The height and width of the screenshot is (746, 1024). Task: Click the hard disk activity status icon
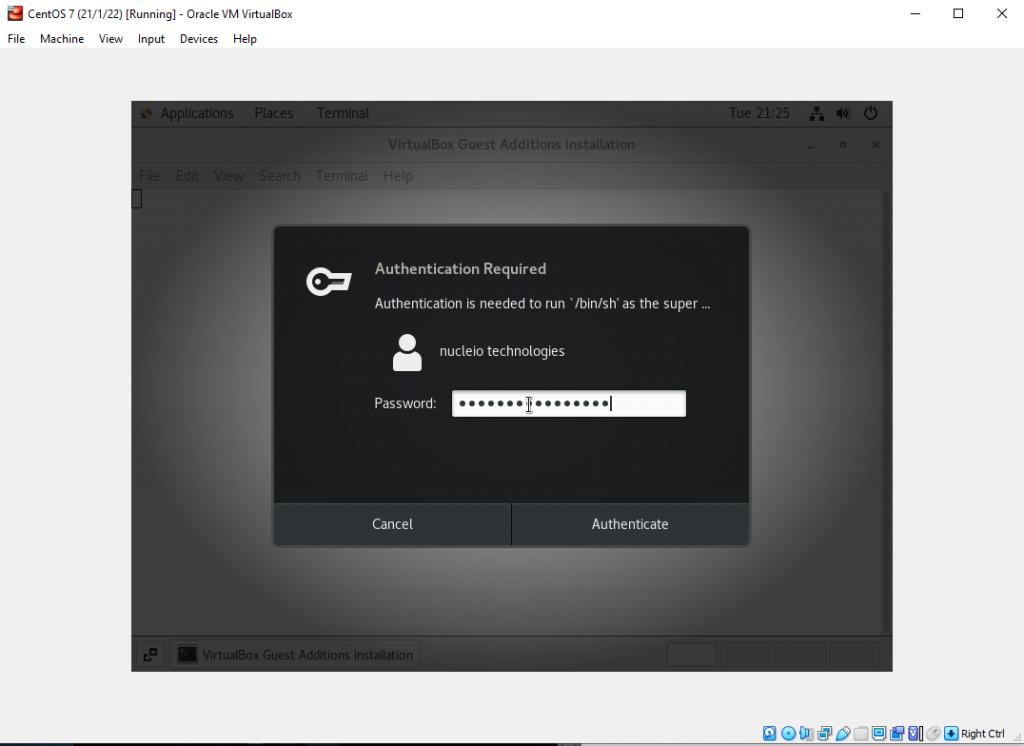[770, 734]
